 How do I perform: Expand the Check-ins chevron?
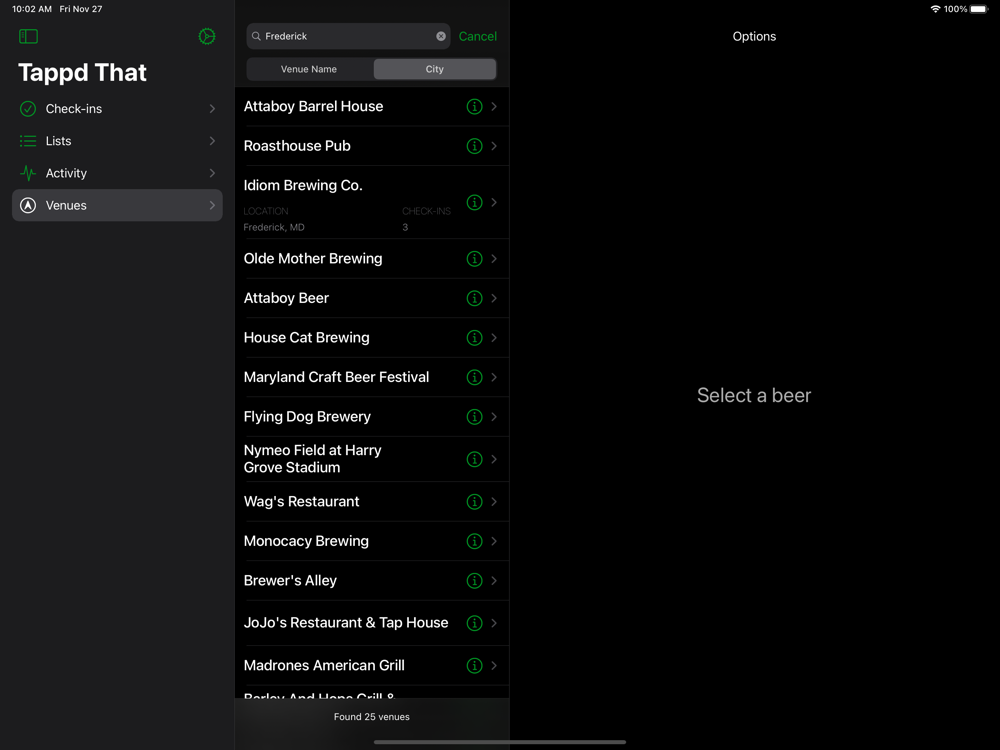212,109
